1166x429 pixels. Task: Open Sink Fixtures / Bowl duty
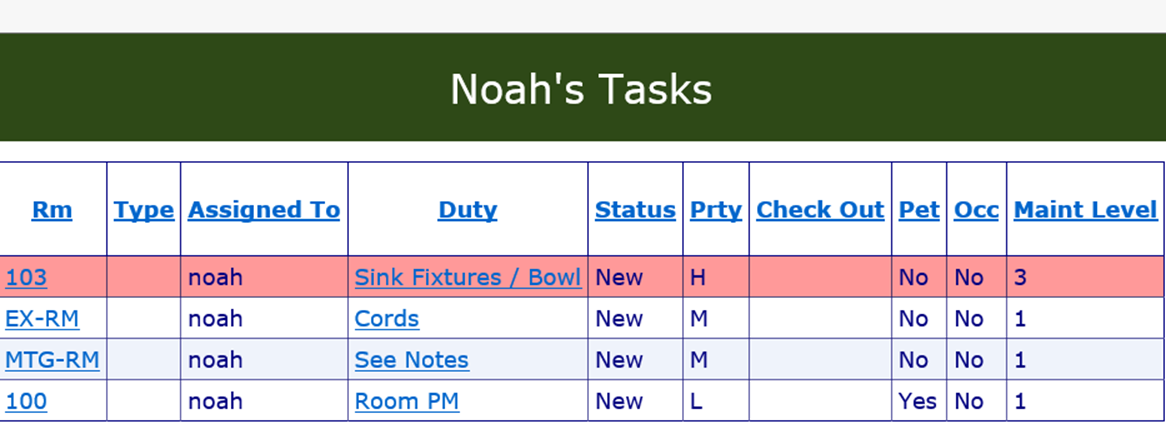pos(468,277)
